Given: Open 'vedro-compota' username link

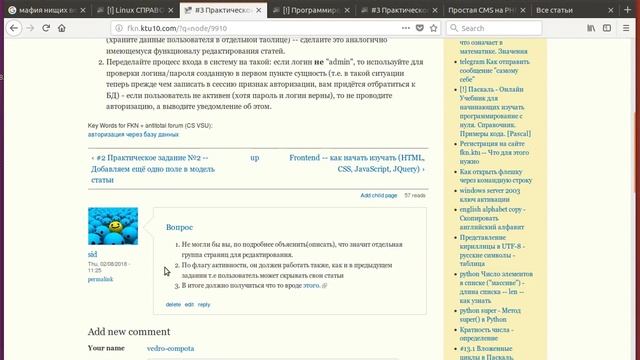Looking at the screenshot, I should pos(170,349).
